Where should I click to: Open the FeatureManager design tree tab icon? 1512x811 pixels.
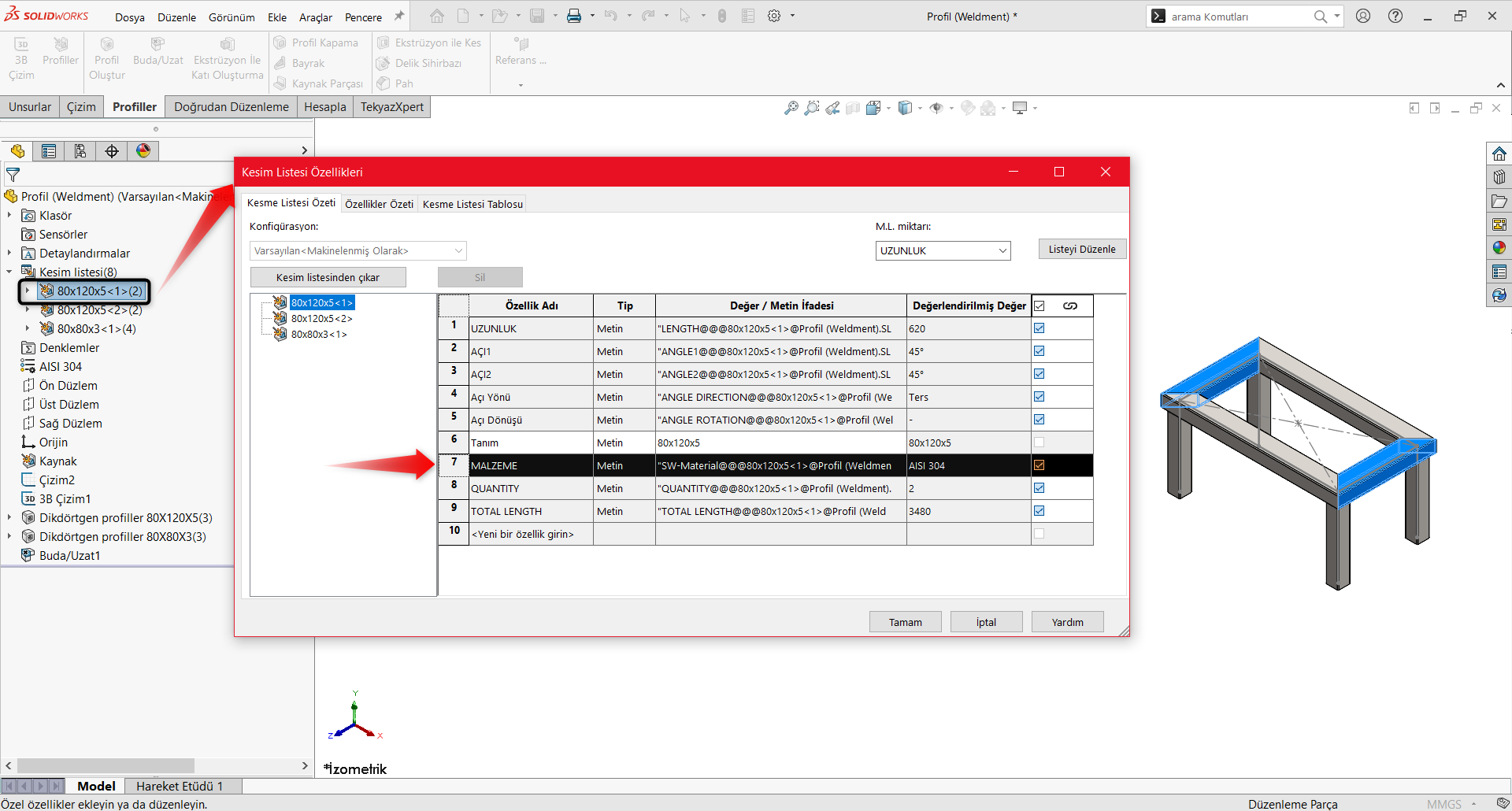click(x=17, y=151)
